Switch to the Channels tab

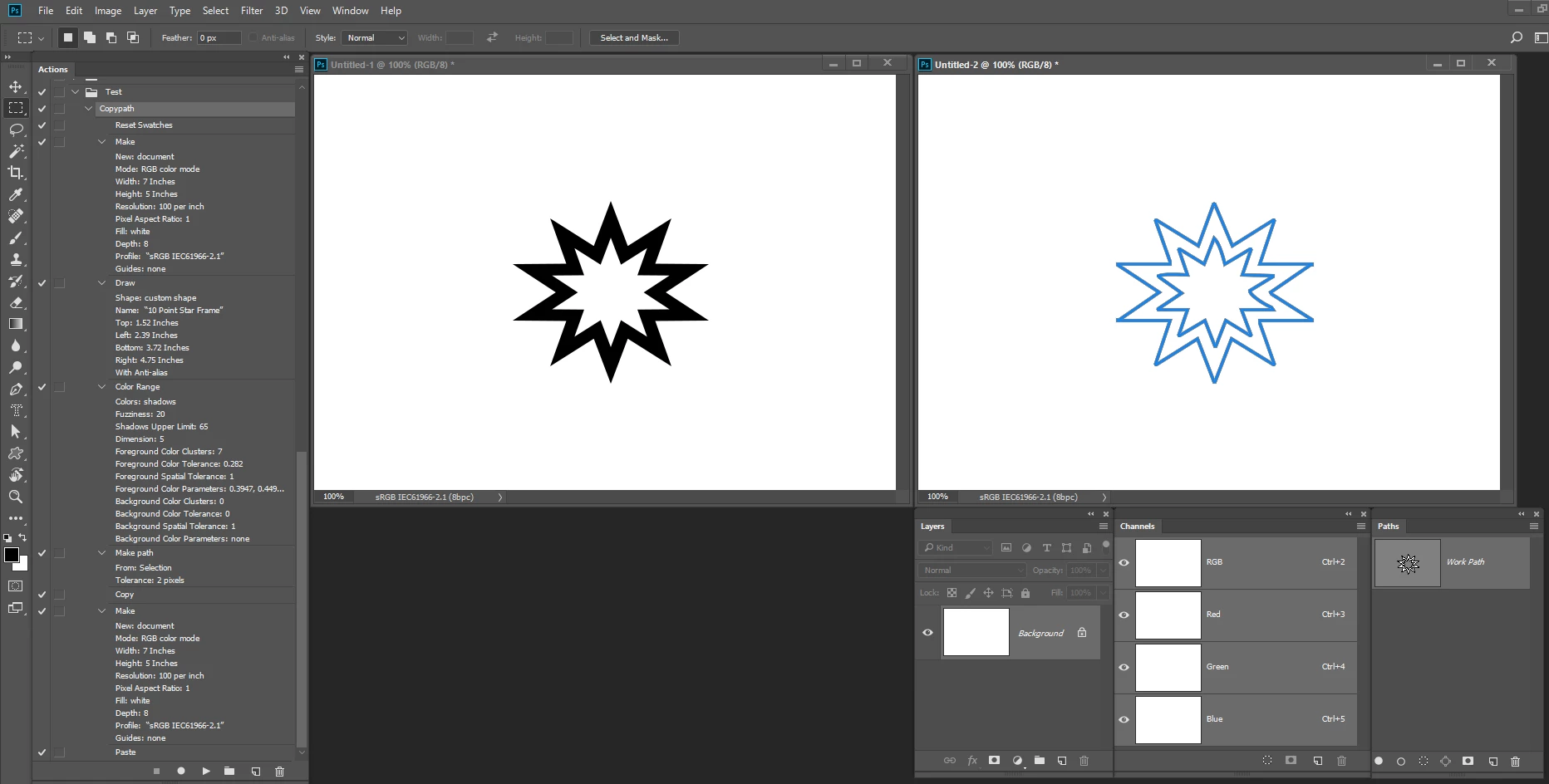tap(1137, 527)
